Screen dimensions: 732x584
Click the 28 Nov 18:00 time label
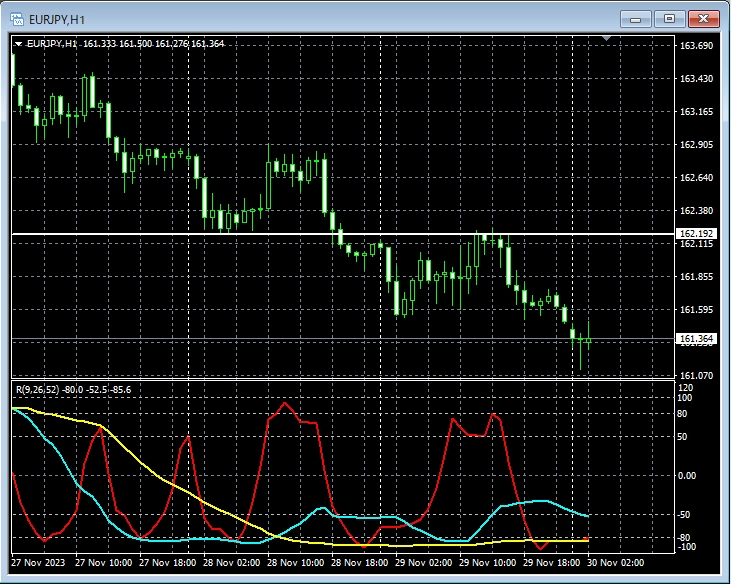click(358, 563)
